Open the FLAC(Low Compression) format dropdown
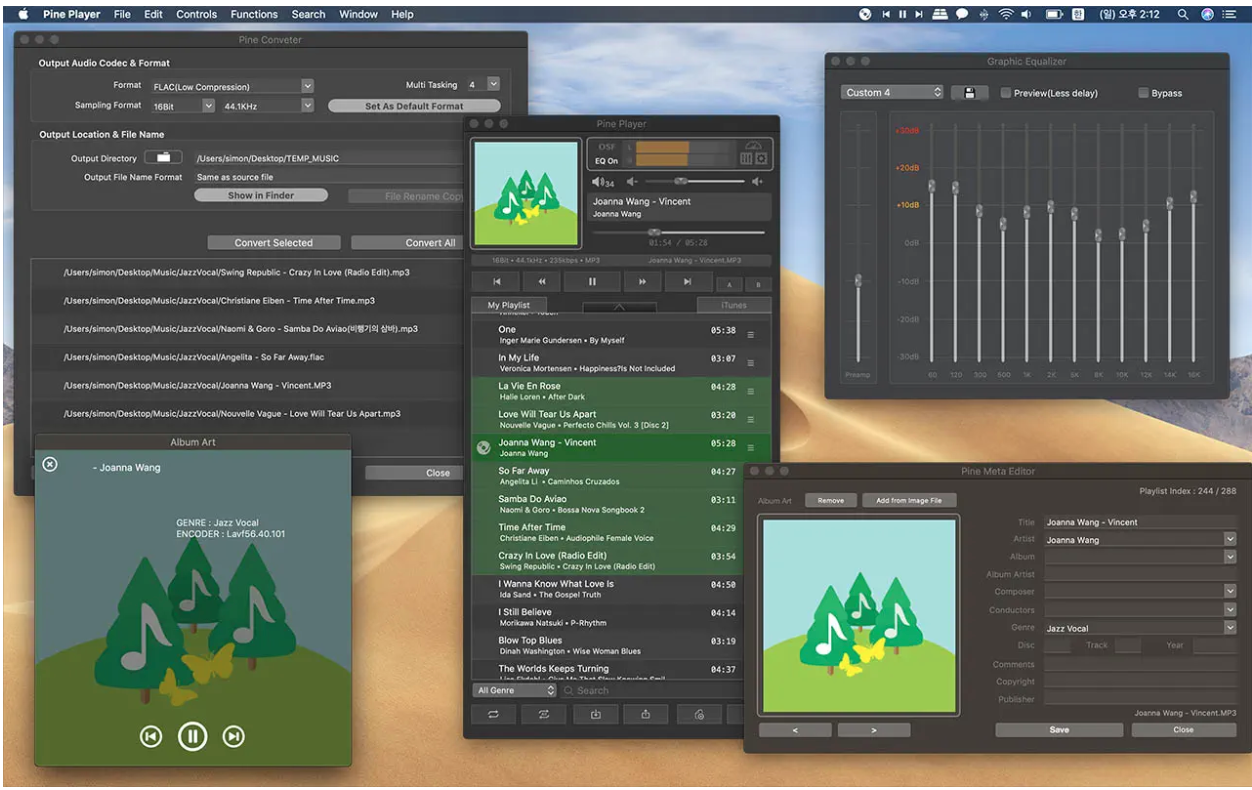 (x=232, y=86)
